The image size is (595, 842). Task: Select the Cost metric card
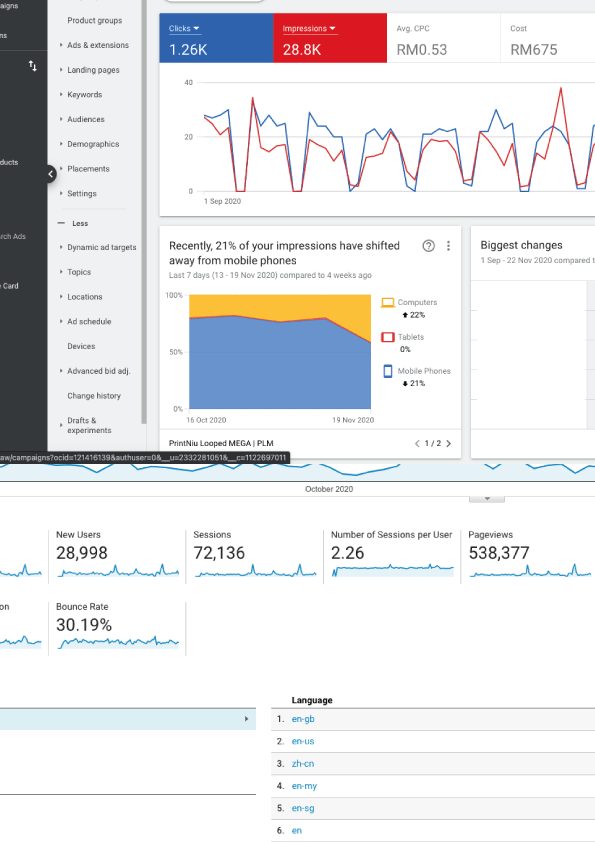tap(548, 38)
